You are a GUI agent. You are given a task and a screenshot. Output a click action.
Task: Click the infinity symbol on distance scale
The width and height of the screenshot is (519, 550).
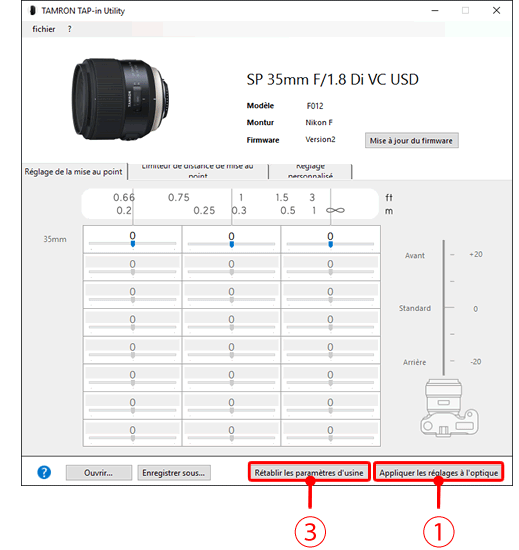click(335, 210)
